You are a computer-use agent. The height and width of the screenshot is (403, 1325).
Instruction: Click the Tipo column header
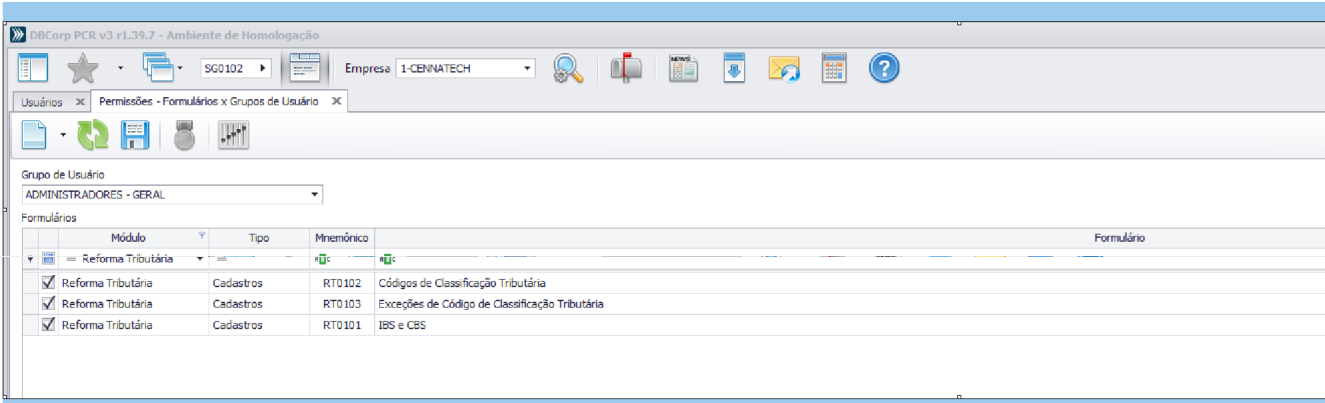(x=259, y=238)
